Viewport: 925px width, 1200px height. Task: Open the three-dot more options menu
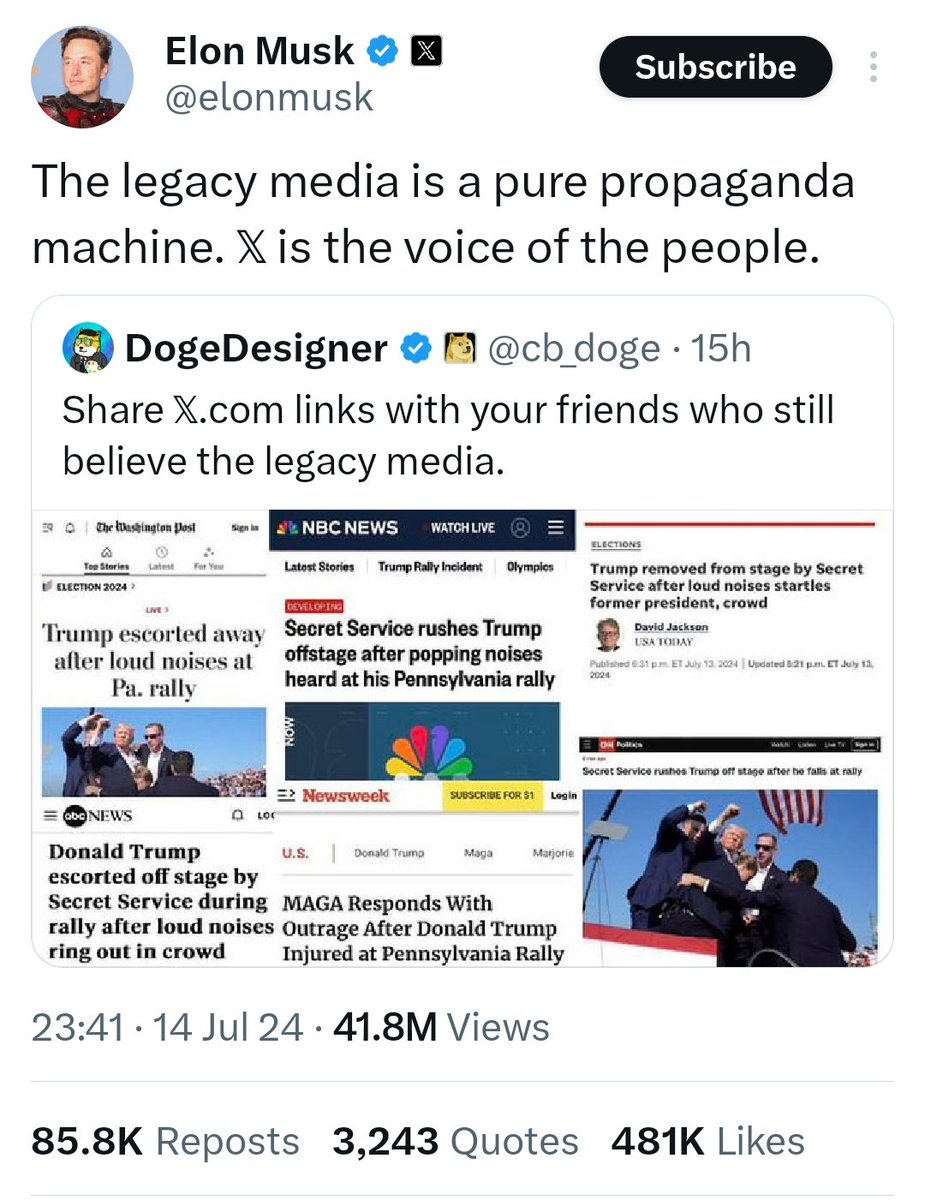coord(873,67)
